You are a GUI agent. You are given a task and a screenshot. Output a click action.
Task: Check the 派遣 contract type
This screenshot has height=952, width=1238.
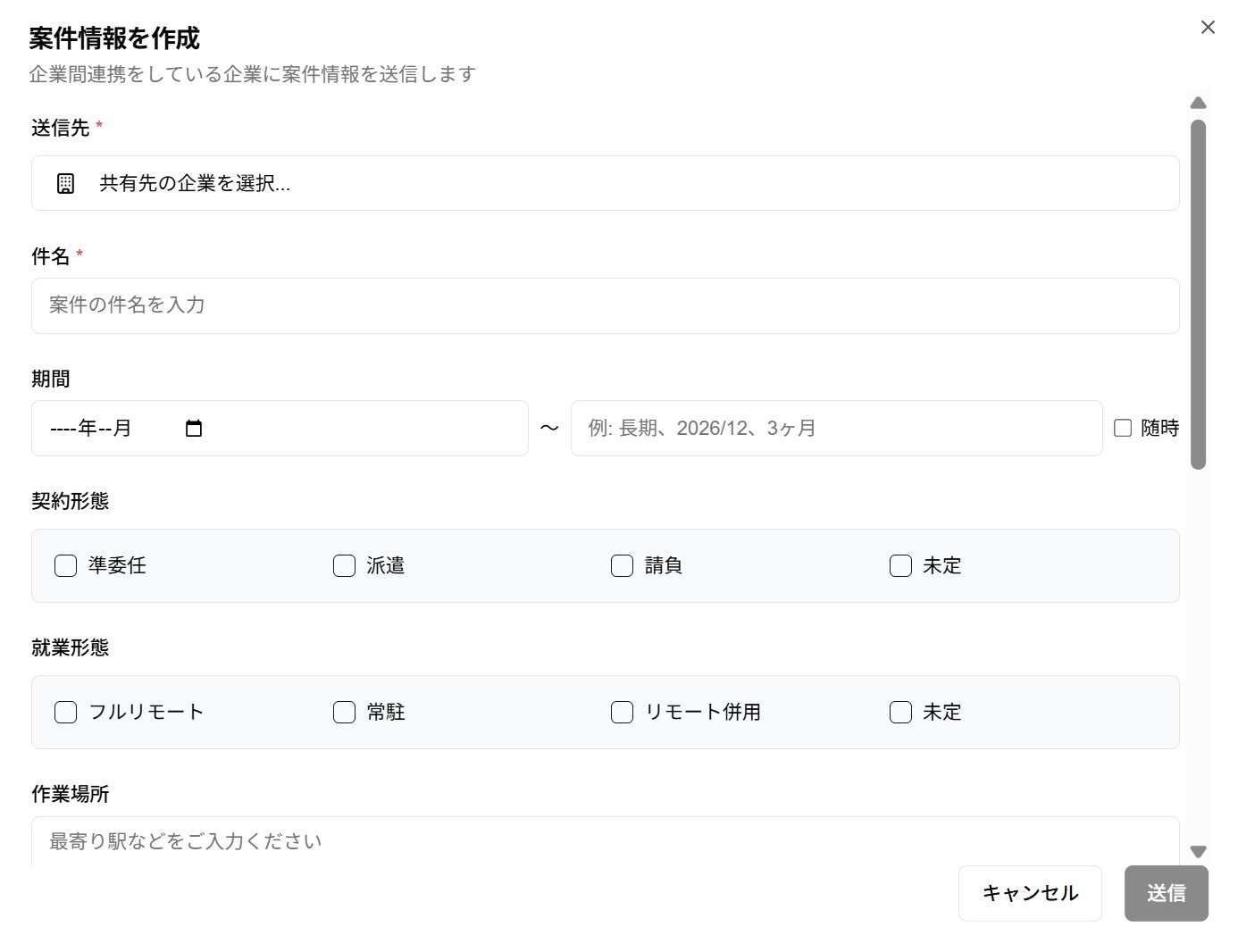click(x=344, y=566)
